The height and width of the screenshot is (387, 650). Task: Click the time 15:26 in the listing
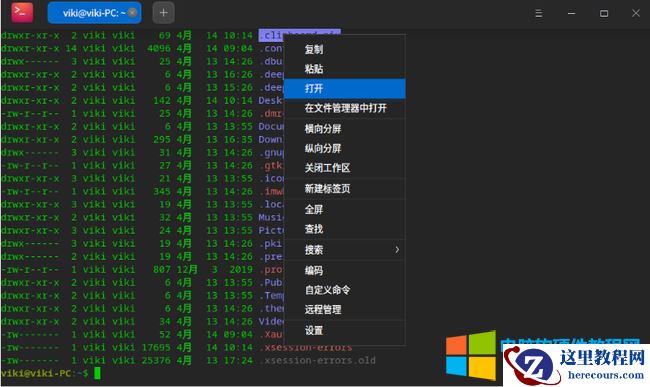[x=238, y=87]
